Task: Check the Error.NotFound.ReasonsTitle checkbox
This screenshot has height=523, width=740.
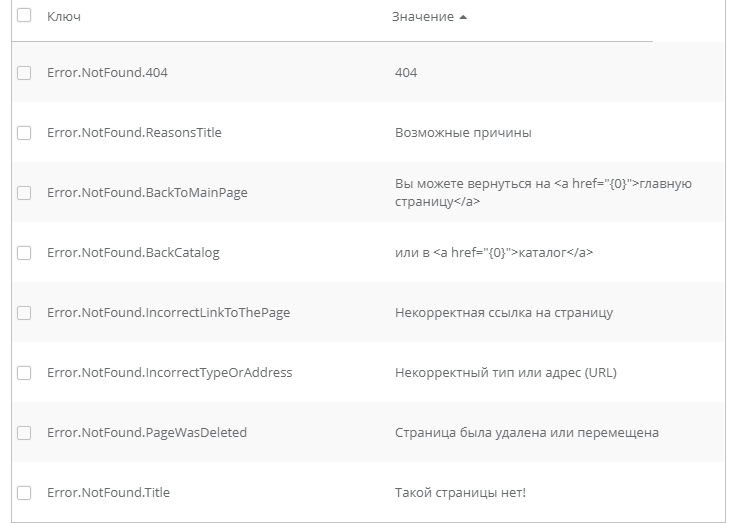Action: coord(24,133)
